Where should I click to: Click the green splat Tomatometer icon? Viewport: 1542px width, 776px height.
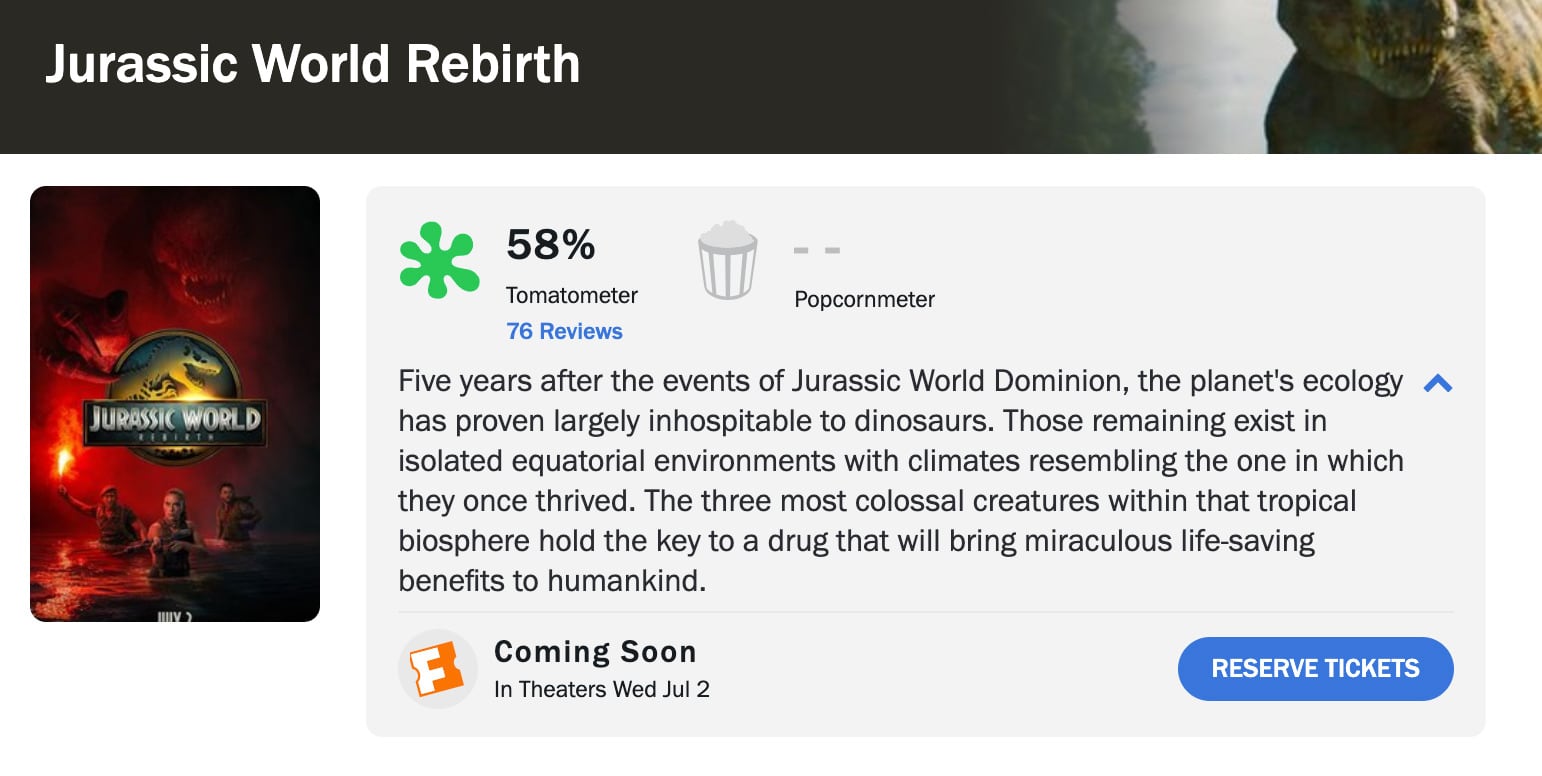tap(438, 260)
